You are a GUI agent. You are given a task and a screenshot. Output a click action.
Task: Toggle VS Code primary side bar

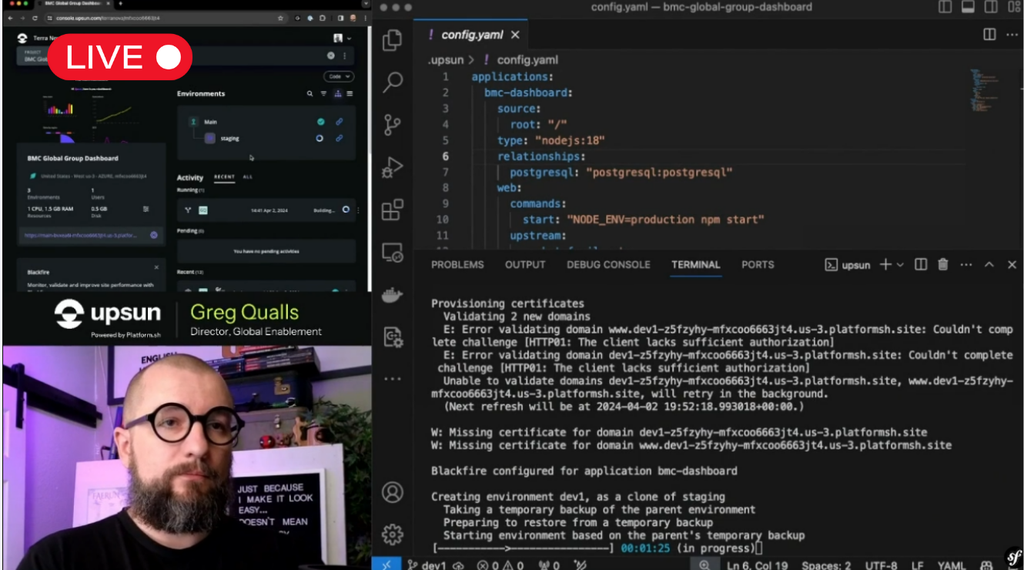[945, 7]
